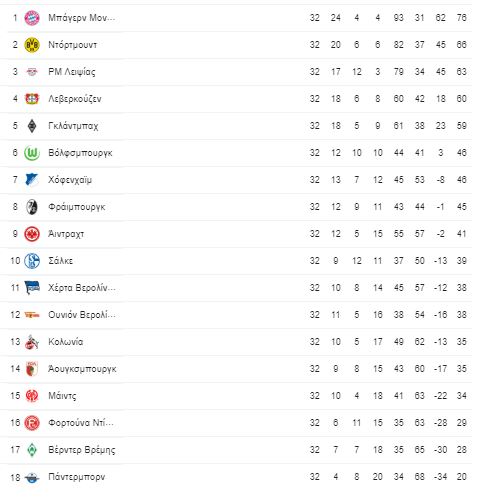
Task: Click the RB Leipzig team logo
Action: pyautogui.click(x=32, y=72)
